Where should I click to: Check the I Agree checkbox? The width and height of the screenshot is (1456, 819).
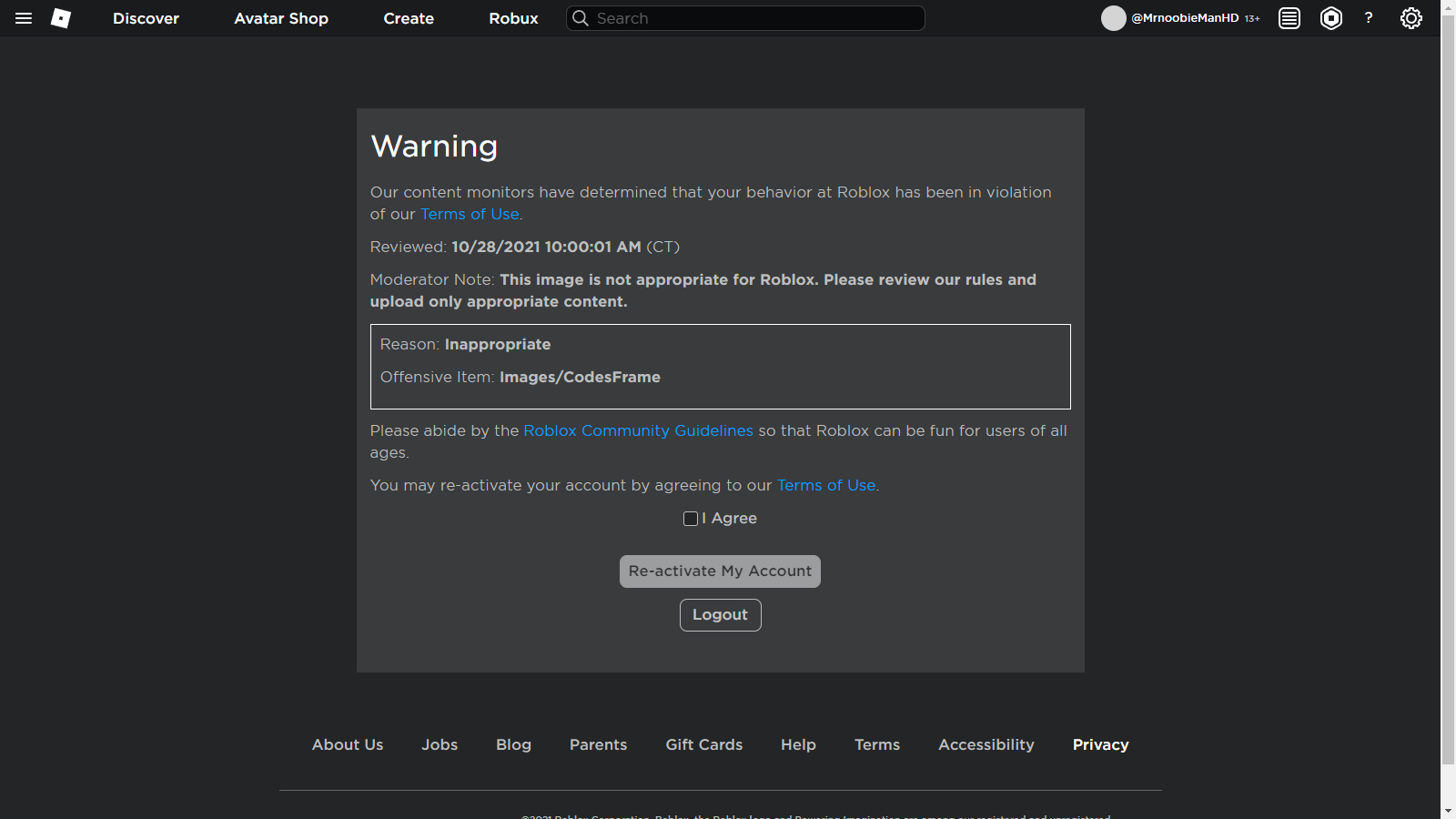tap(691, 519)
